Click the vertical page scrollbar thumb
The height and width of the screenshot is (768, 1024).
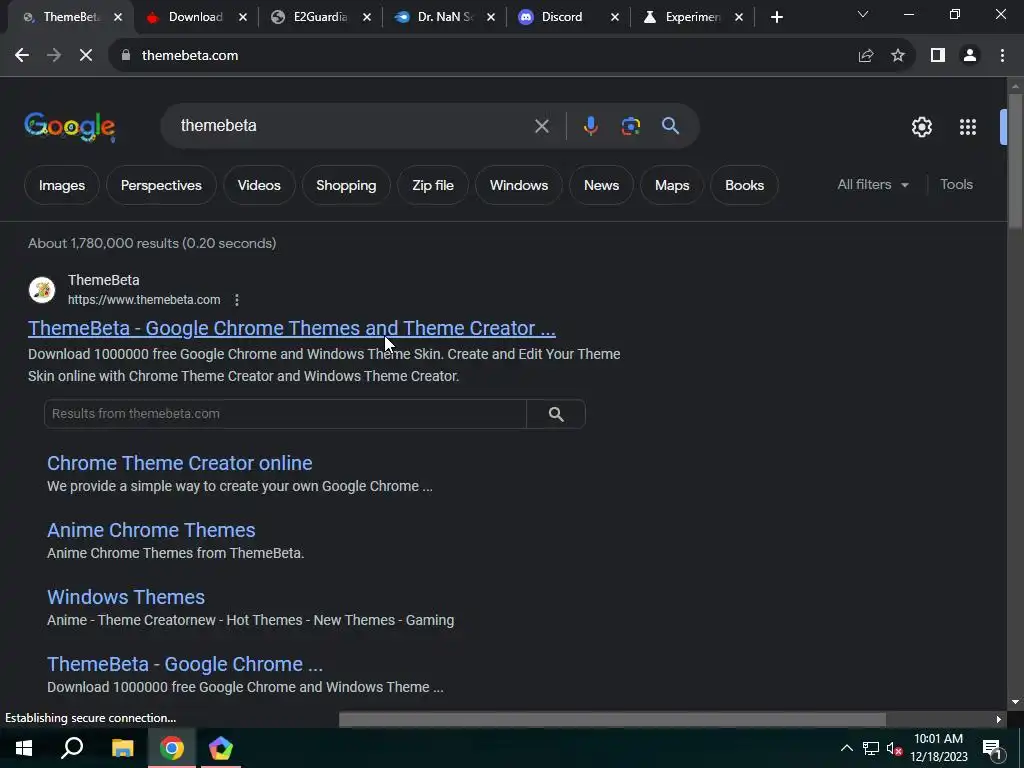pos(1015,161)
